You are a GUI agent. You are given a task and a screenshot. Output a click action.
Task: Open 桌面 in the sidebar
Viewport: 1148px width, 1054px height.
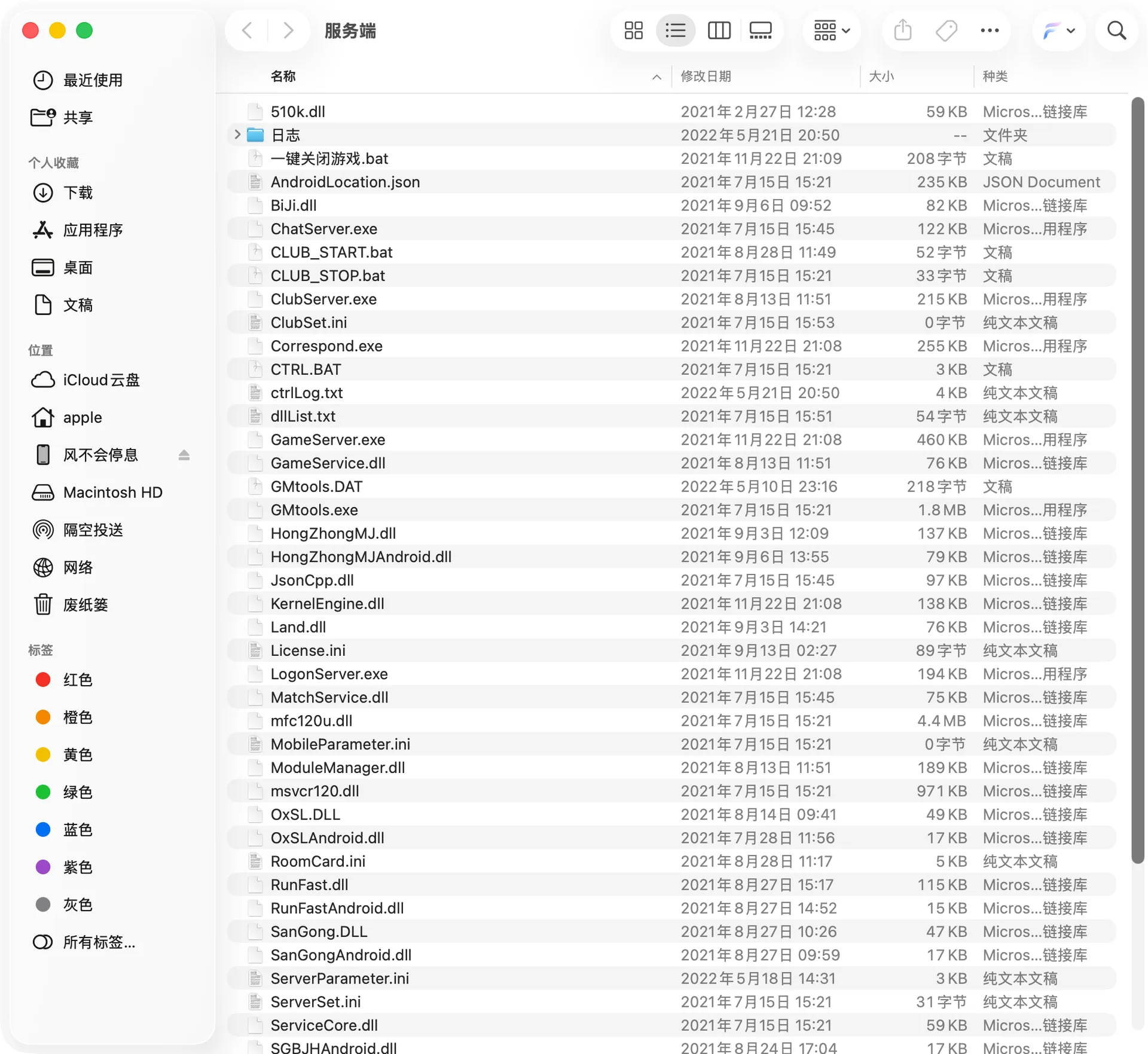click(63, 268)
